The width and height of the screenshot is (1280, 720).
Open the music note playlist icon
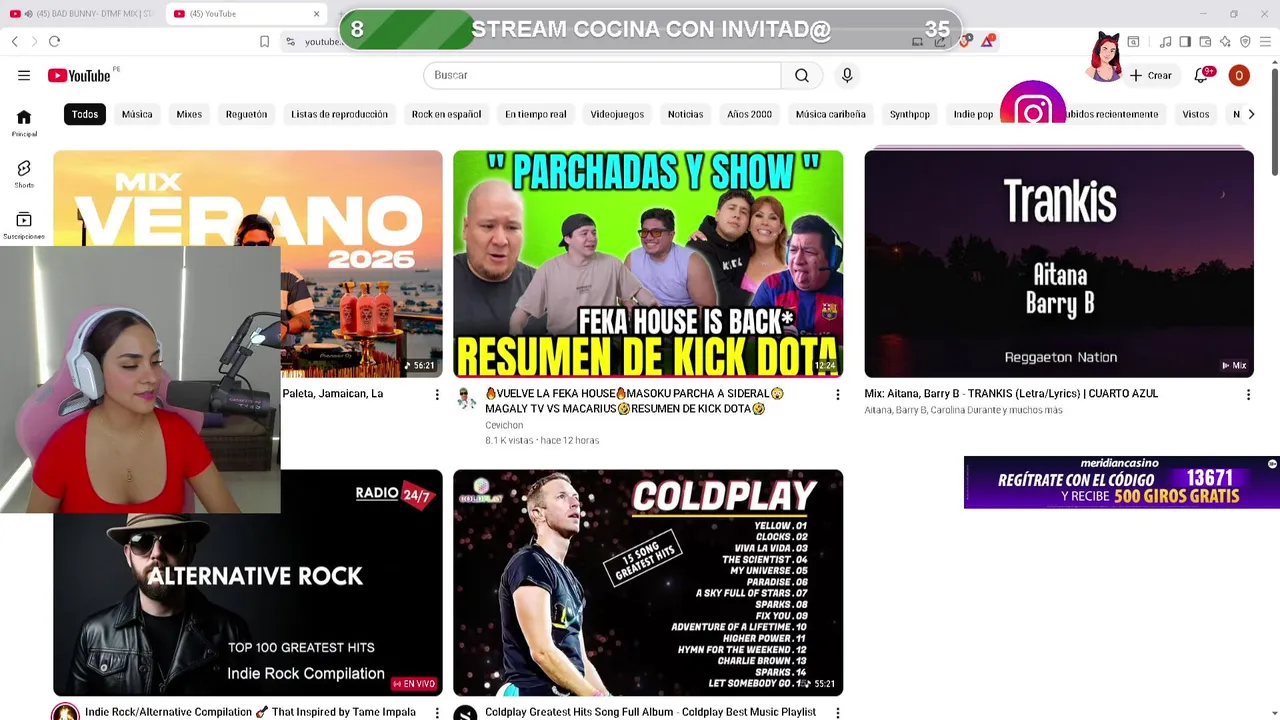(1165, 41)
